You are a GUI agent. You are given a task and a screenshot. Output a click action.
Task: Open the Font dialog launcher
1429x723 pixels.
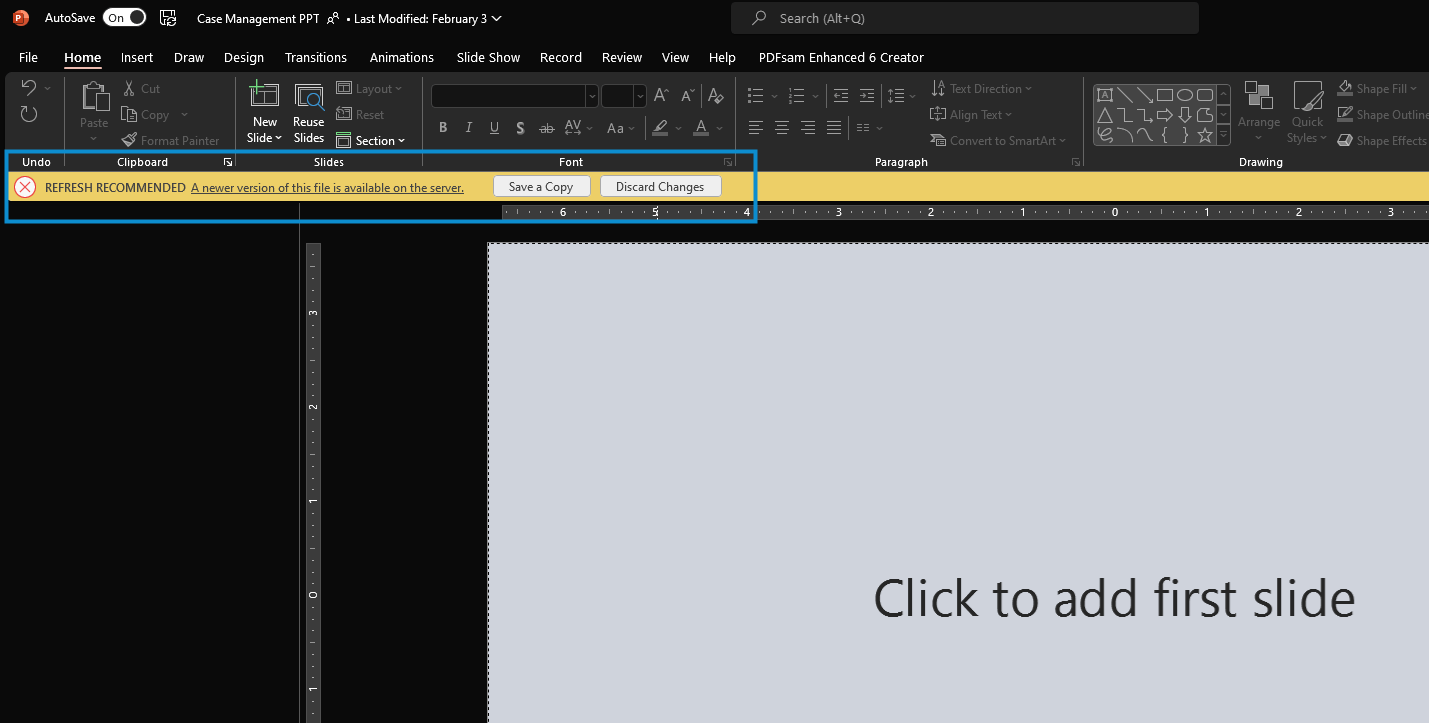(728, 162)
